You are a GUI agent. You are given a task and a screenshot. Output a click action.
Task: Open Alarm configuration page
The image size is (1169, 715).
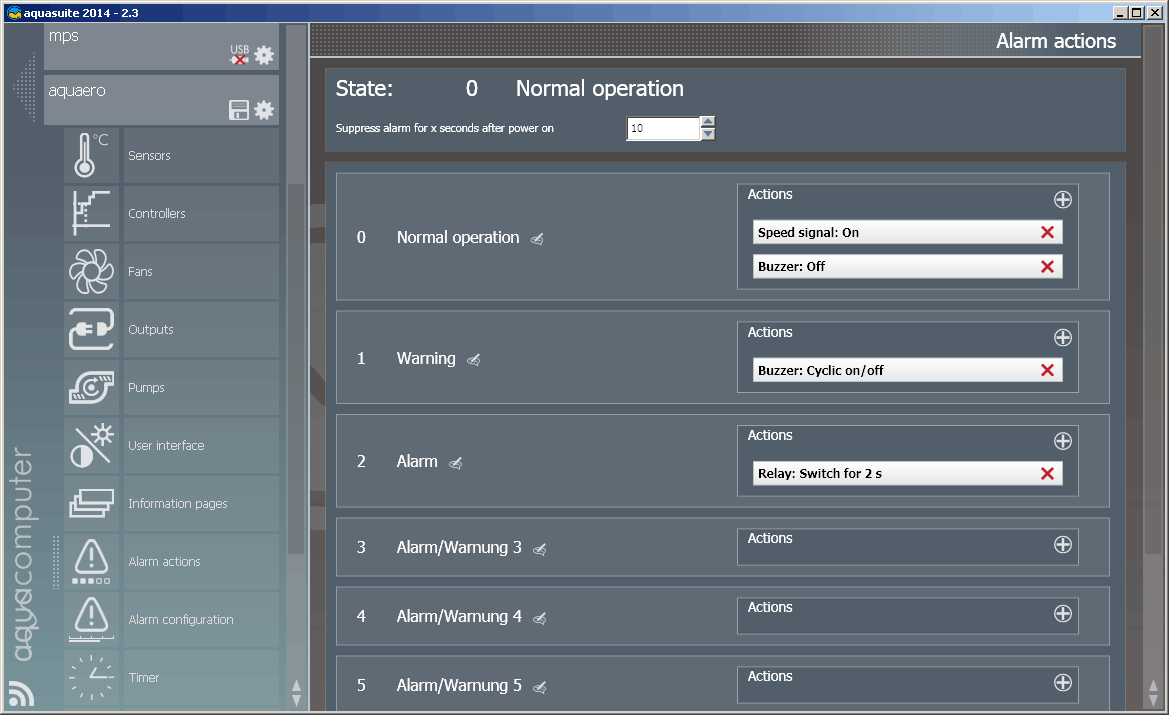pos(180,619)
